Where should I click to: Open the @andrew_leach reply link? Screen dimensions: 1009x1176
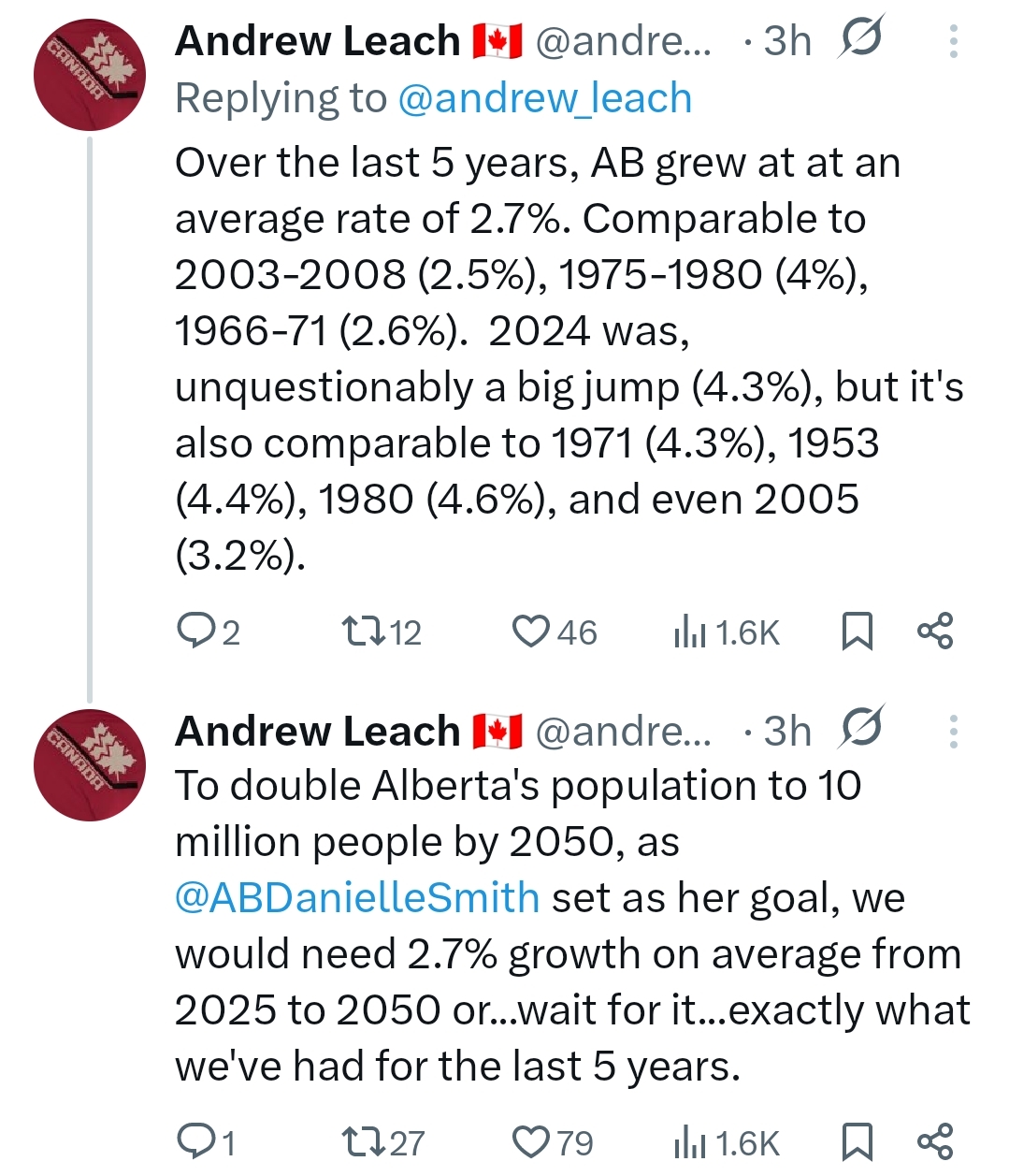[544, 98]
